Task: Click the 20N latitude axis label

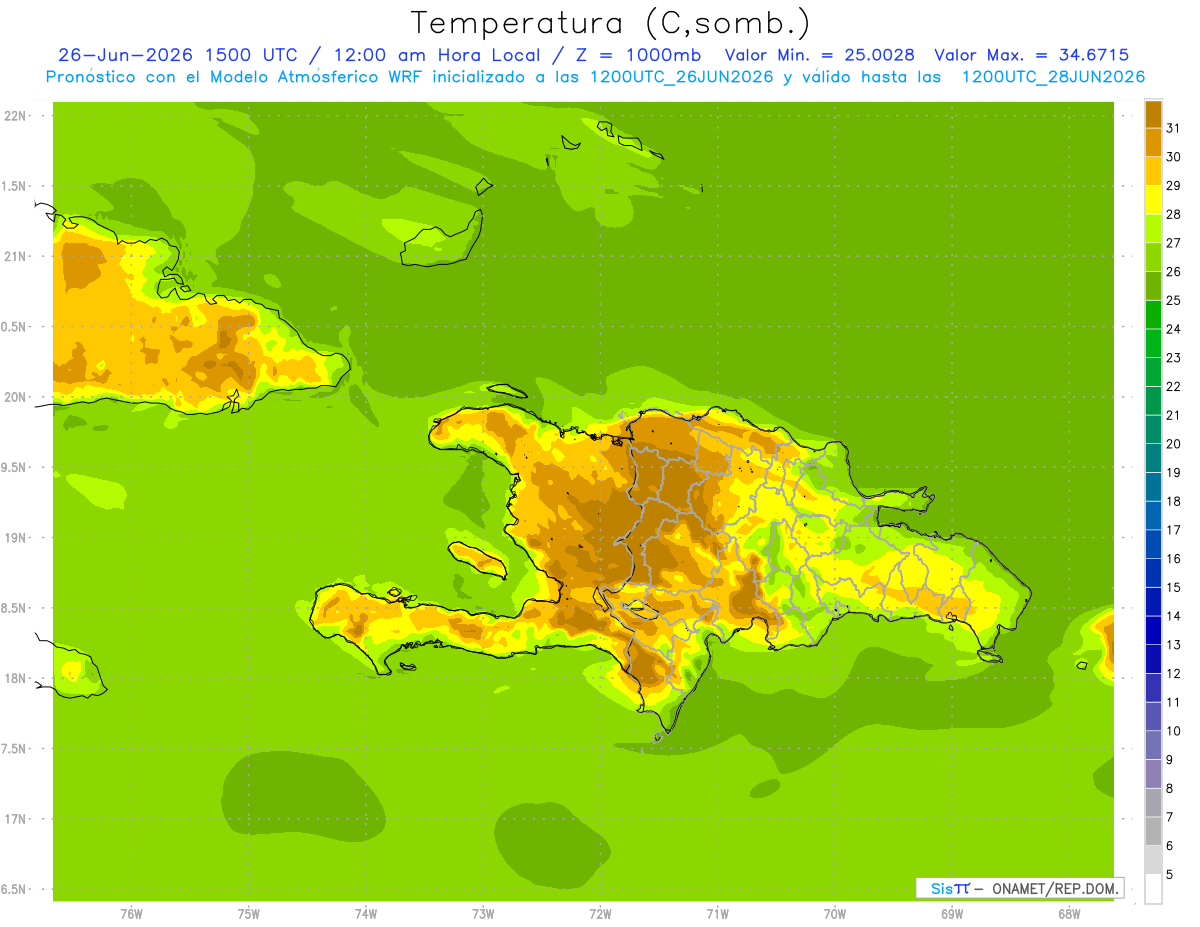Action: click(15, 397)
